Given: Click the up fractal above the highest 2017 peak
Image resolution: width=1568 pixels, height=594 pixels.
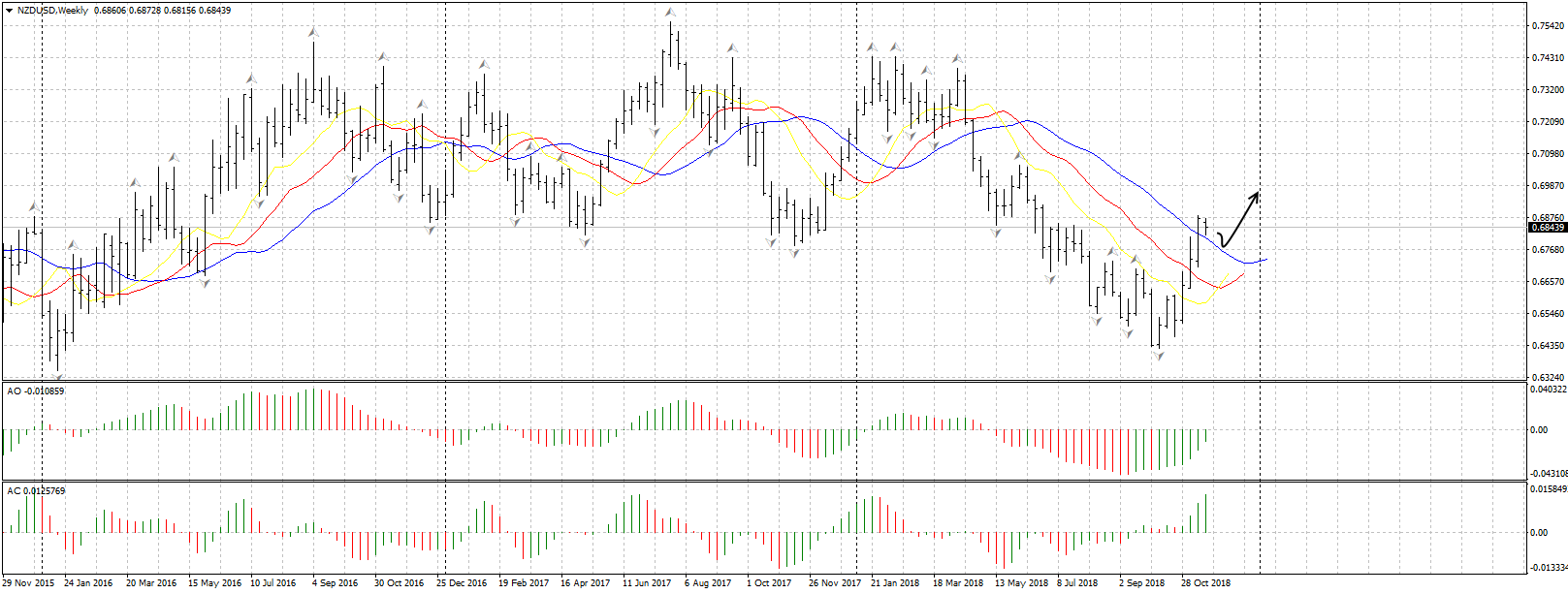Looking at the screenshot, I should (670, 13).
